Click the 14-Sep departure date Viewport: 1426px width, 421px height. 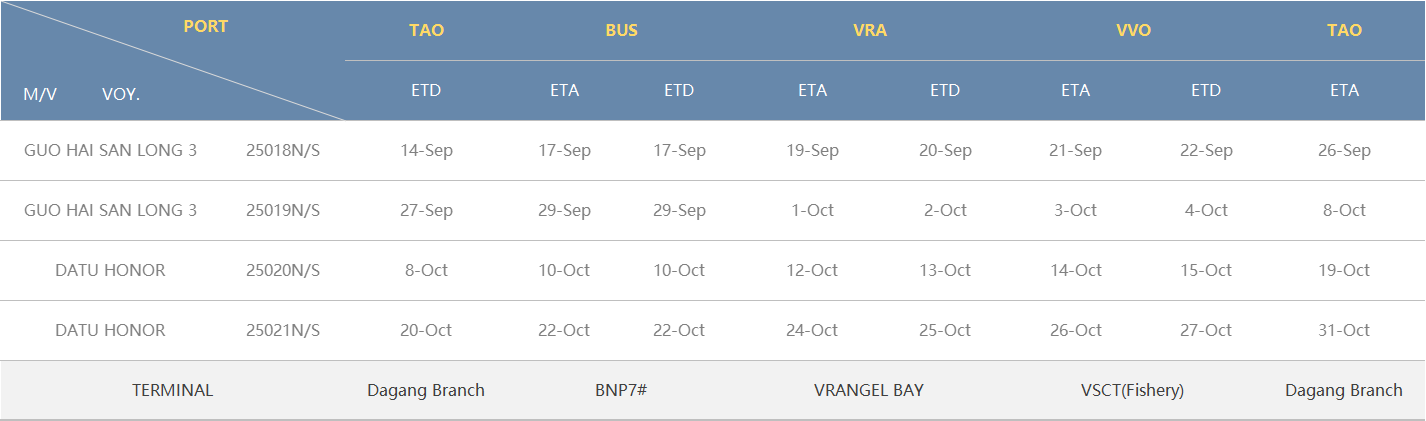pyautogui.click(x=426, y=151)
